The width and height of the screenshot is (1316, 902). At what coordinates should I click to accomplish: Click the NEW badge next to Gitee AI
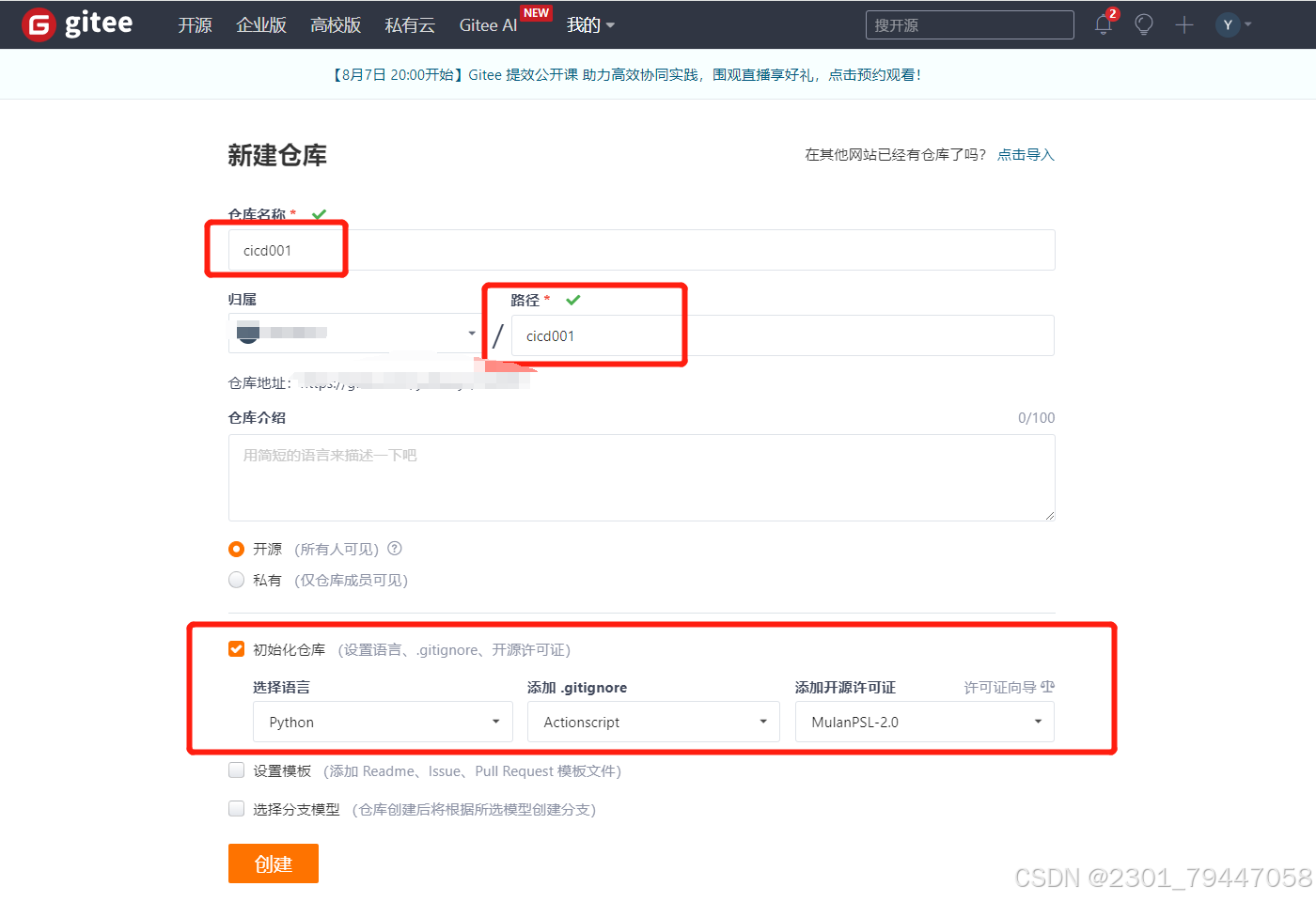[536, 13]
